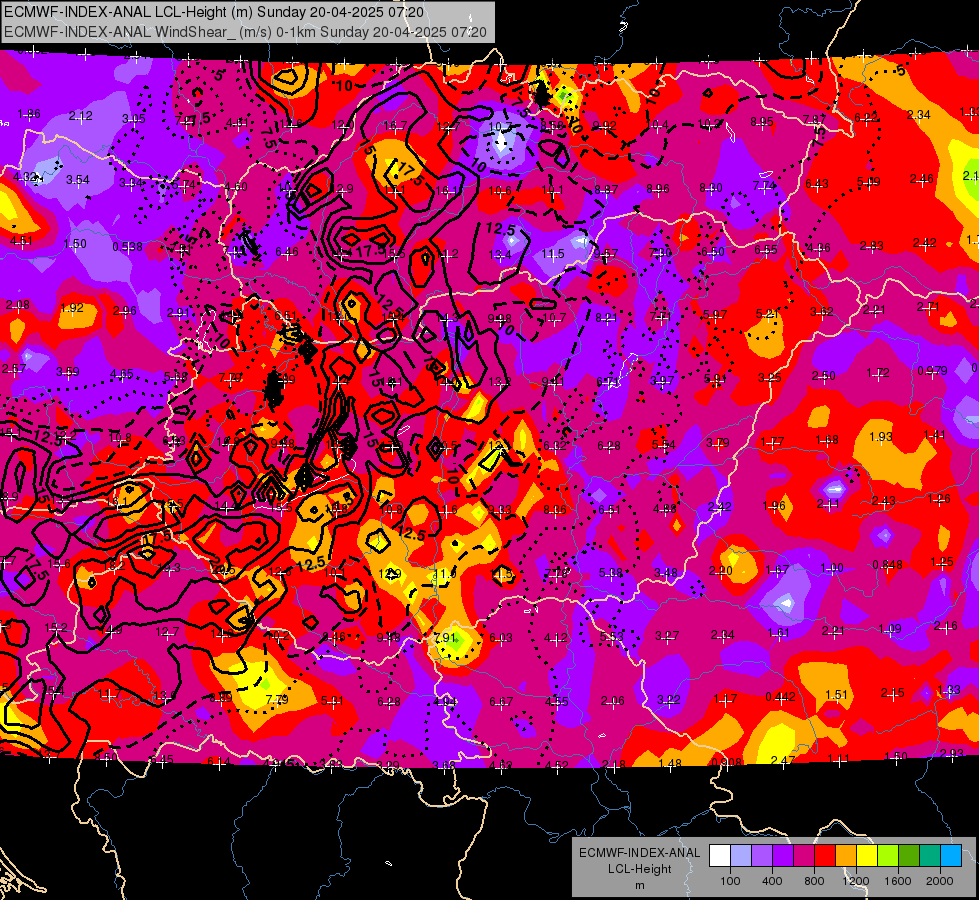Click the grid value 1.67
This screenshot has width=979, height=900.
[x=777, y=569]
